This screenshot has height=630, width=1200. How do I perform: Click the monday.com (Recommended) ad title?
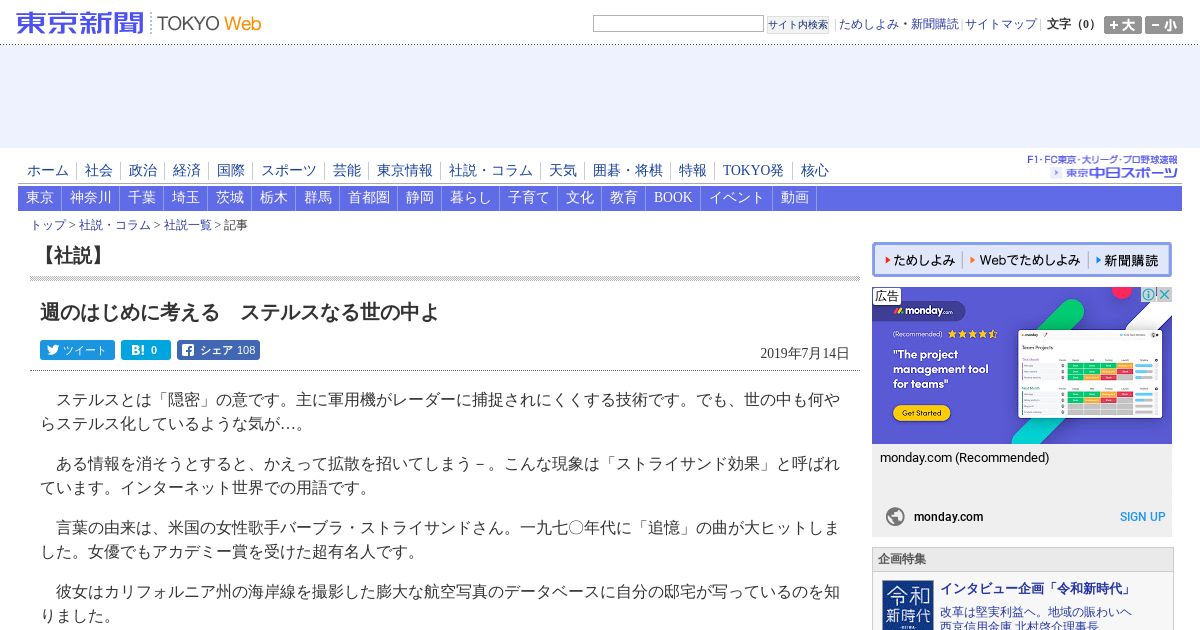click(x=965, y=458)
